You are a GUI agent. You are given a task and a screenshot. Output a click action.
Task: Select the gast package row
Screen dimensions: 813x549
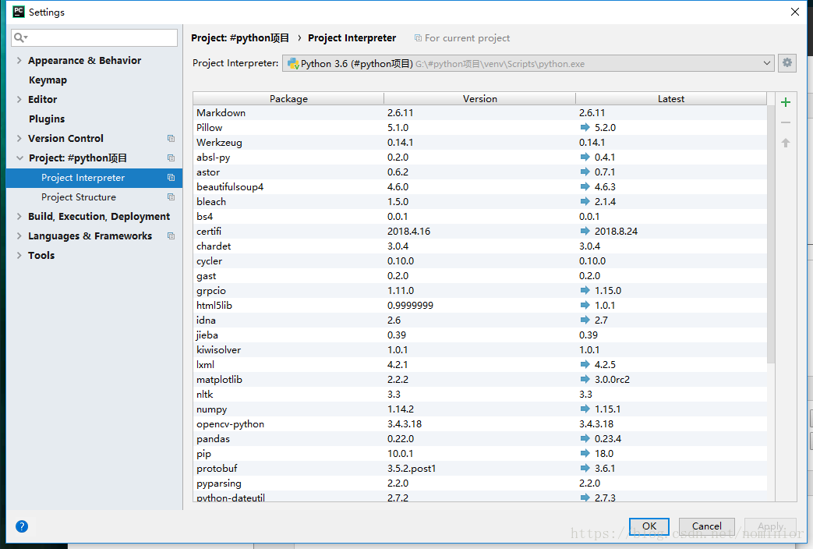(480, 276)
